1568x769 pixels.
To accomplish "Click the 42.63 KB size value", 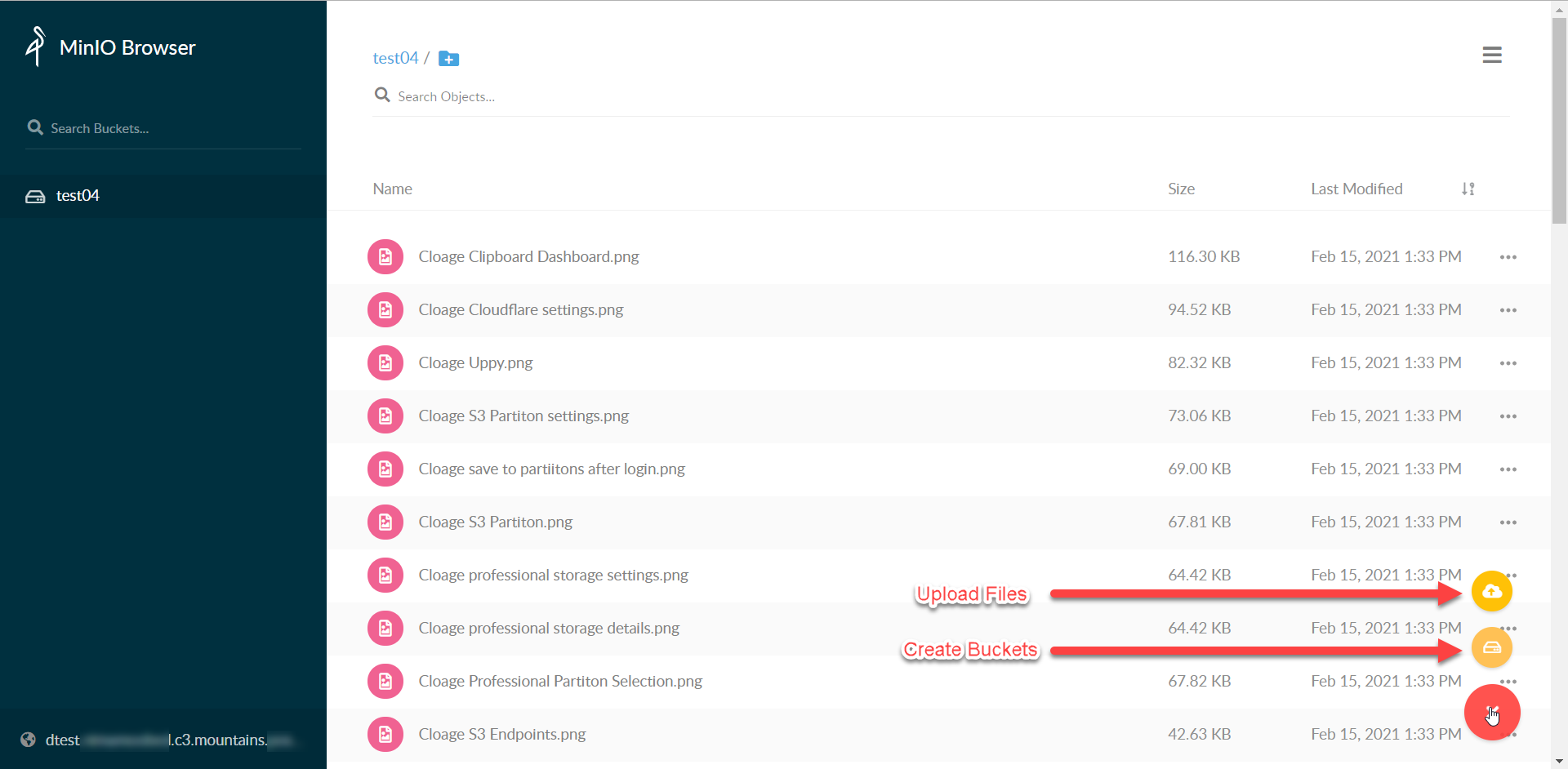I will pyautogui.click(x=1199, y=734).
